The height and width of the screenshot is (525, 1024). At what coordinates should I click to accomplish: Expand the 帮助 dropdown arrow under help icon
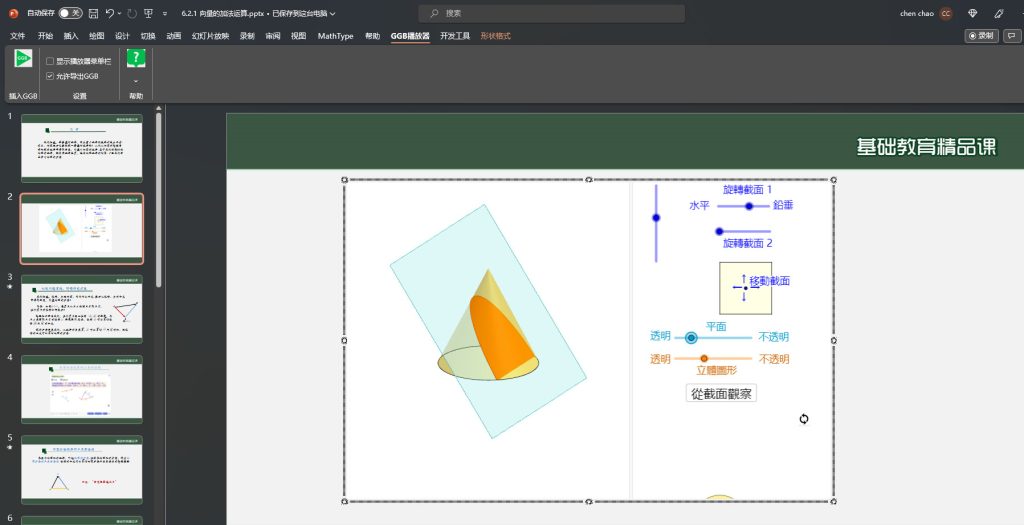coord(136,82)
